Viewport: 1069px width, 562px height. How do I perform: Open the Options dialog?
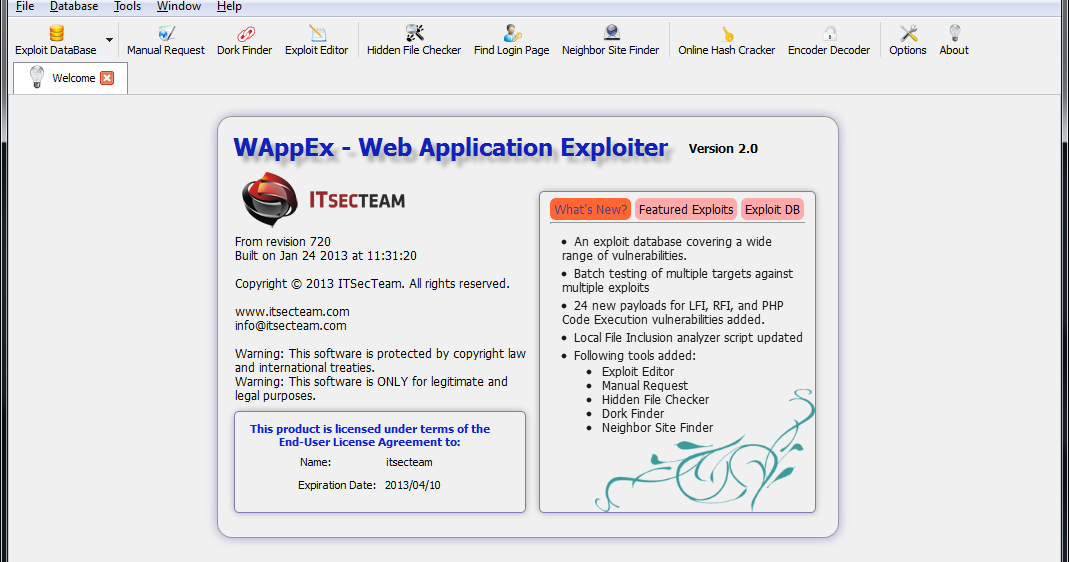[907, 40]
